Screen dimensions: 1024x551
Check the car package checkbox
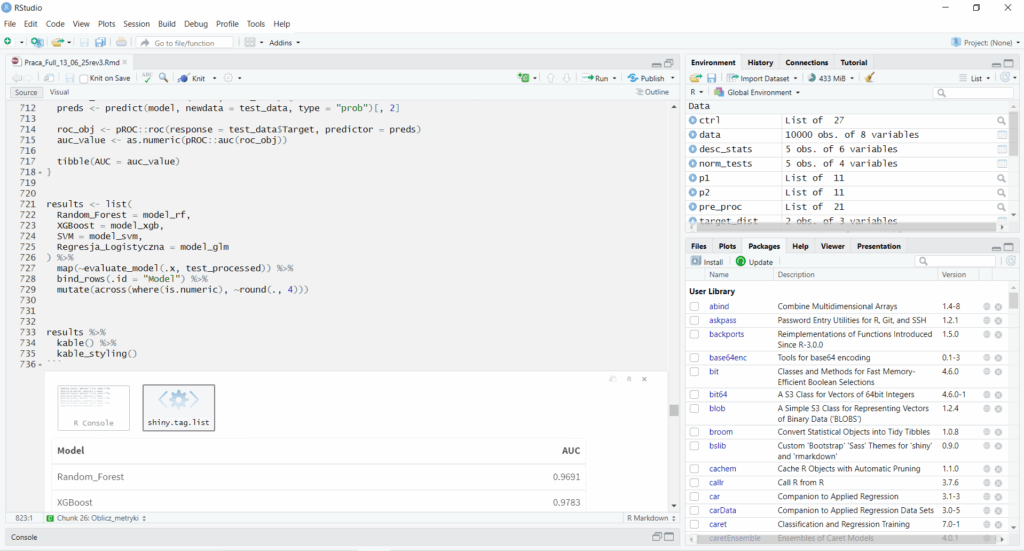click(x=694, y=497)
